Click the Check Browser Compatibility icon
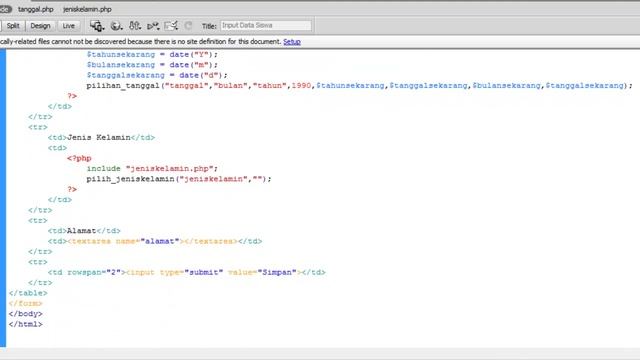640x360 pixels. pyautogui.click(x=171, y=26)
